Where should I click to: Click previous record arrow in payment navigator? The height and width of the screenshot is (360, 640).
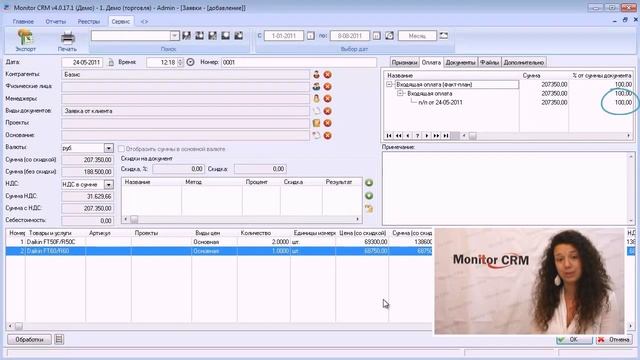[408, 136]
